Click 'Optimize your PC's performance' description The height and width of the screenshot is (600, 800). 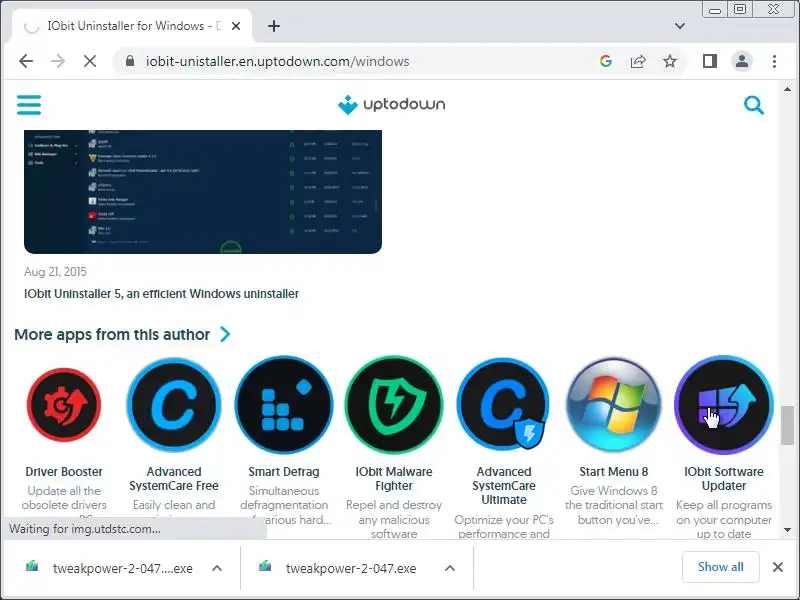pos(504,526)
